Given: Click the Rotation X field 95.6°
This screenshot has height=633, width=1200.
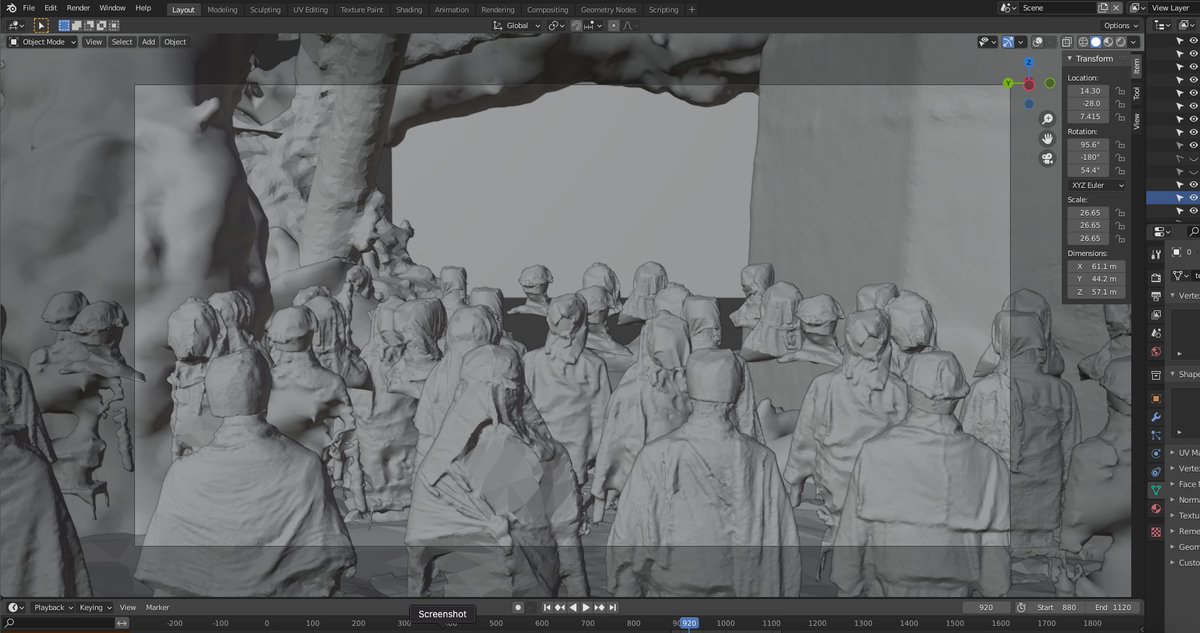Looking at the screenshot, I should (1090, 144).
